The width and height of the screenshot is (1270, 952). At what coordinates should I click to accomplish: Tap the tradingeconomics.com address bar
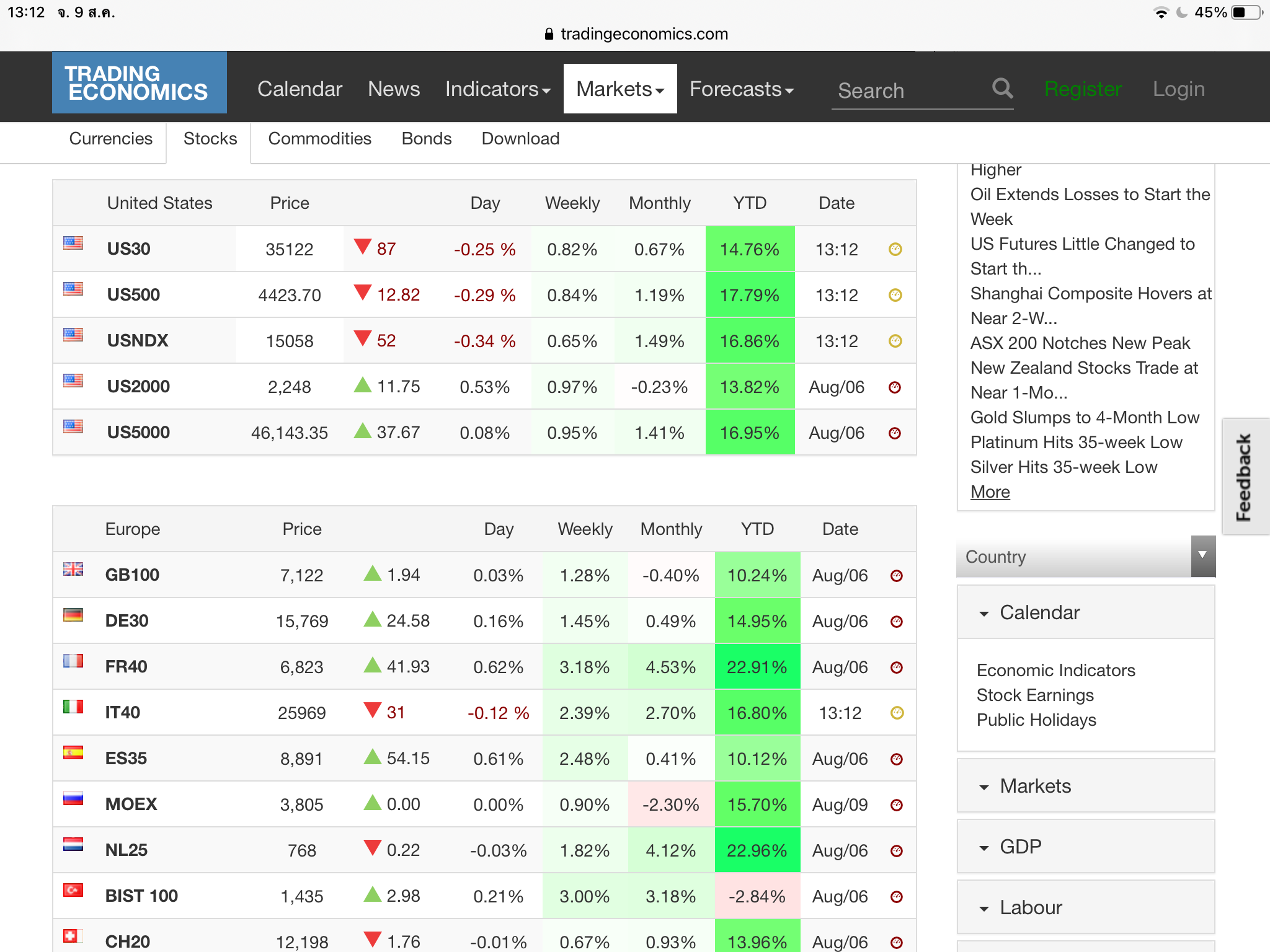click(x=635, y=34)
